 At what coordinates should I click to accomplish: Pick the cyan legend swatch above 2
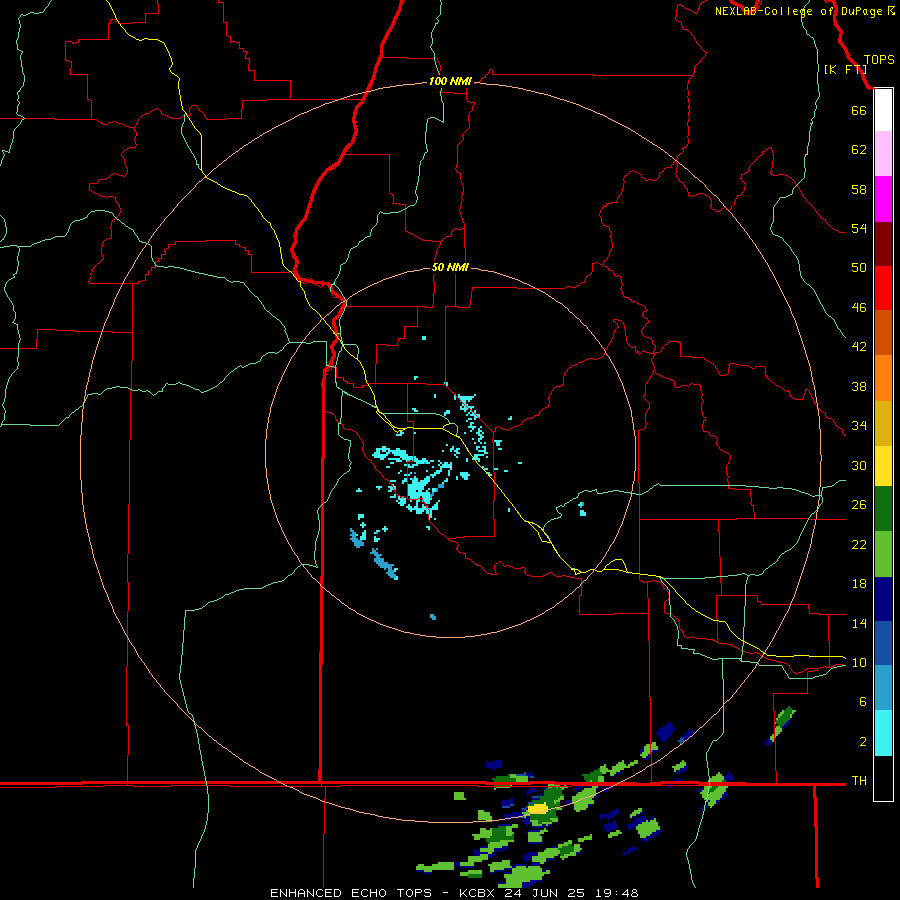[883, 733]
